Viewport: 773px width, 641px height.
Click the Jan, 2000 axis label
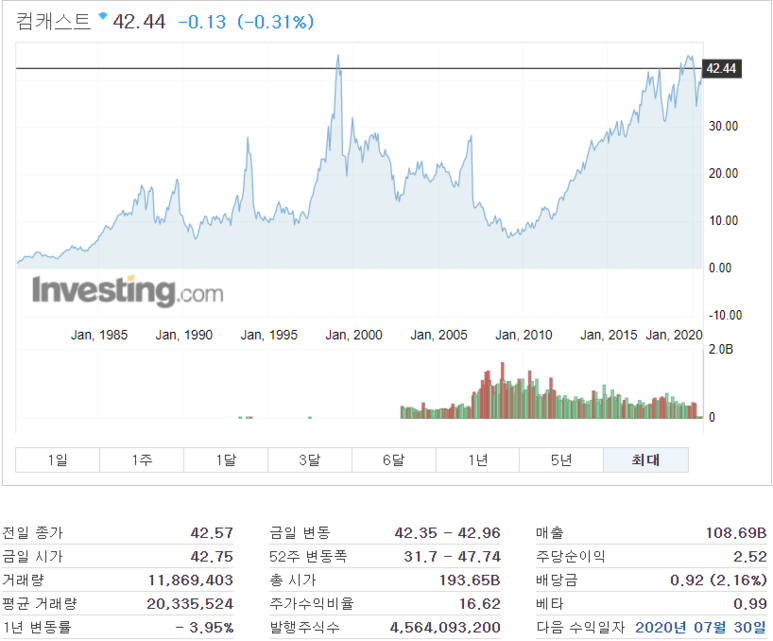354,335
